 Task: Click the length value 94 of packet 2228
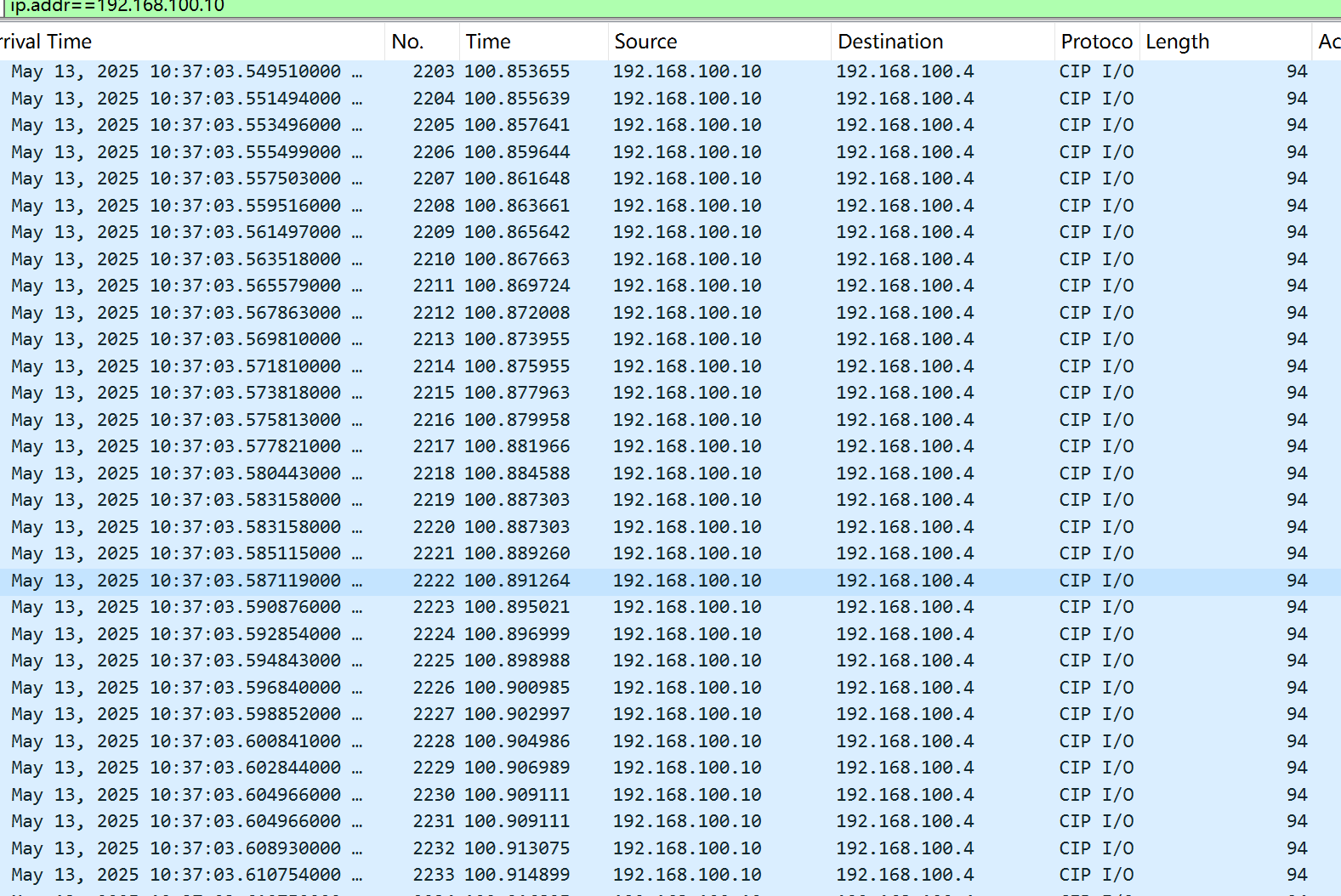point(1296,741)
